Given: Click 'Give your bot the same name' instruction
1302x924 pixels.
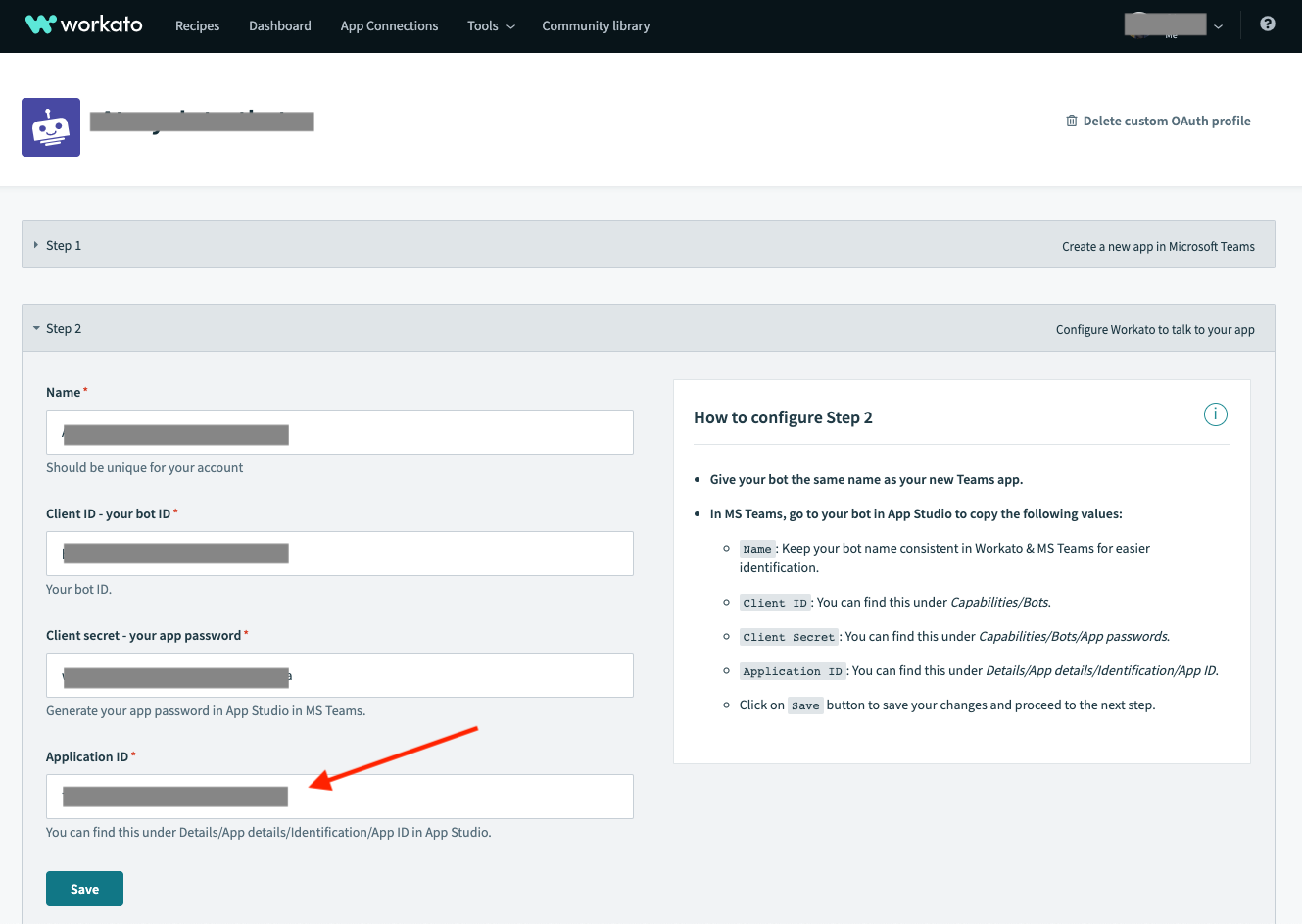Looking at the screenshot, I should coord(866,479).
